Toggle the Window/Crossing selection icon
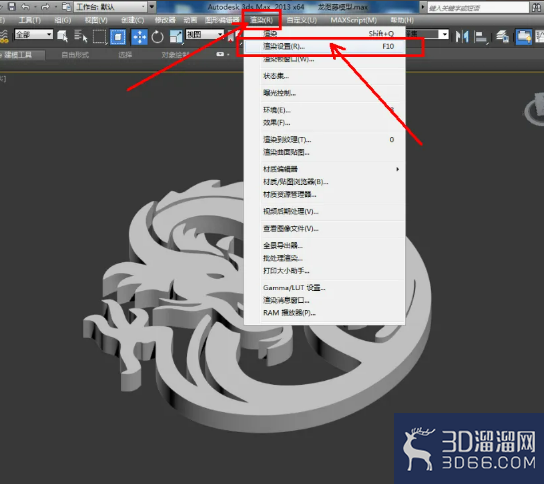 tap(118, 37)
